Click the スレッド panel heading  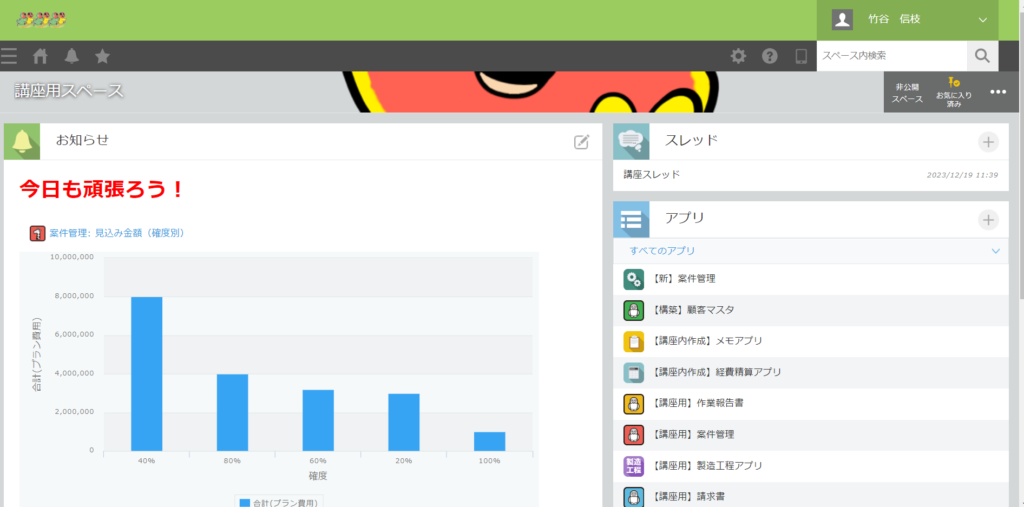(691, 140)
